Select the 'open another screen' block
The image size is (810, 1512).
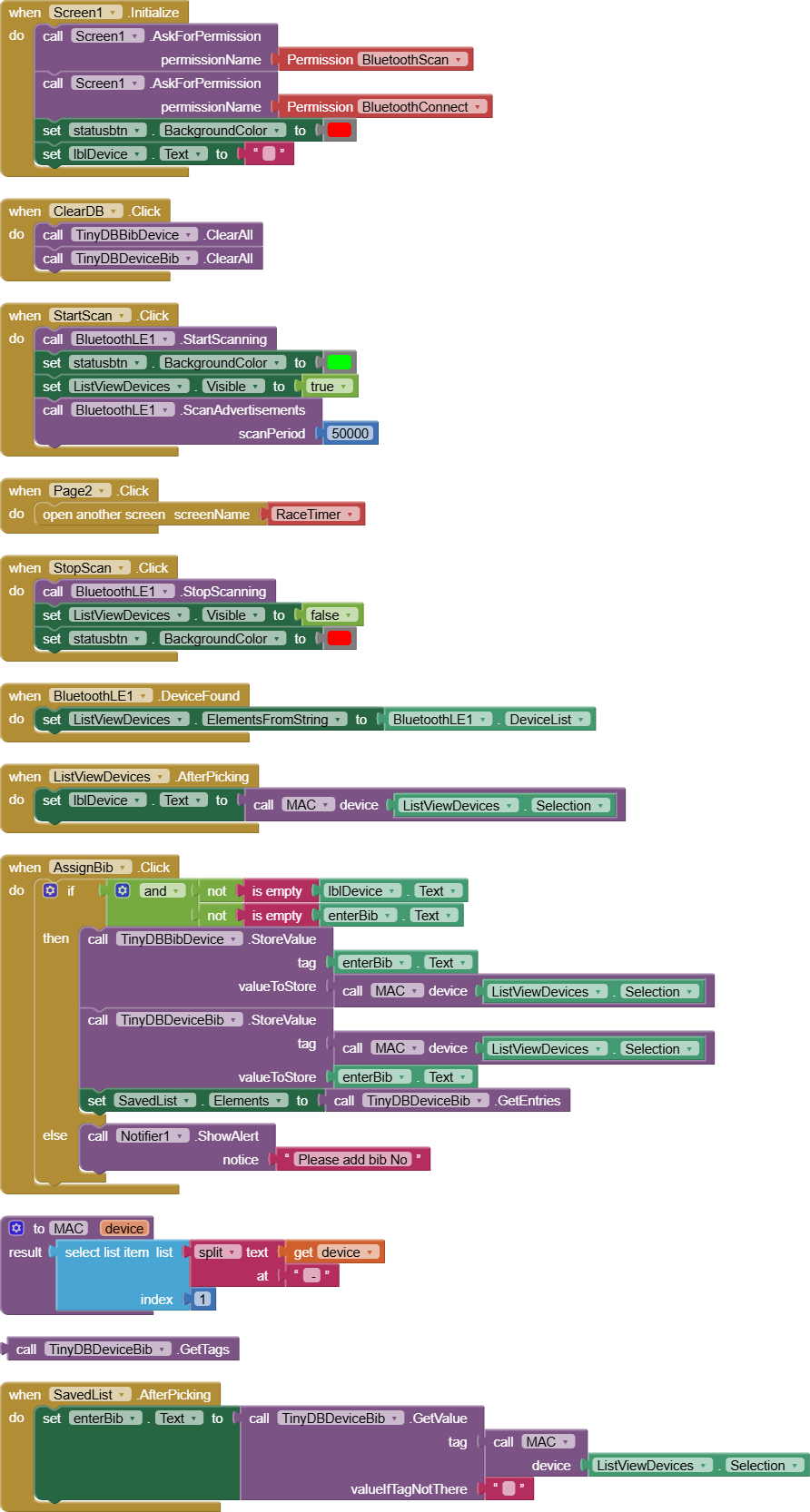pos(103,515)
